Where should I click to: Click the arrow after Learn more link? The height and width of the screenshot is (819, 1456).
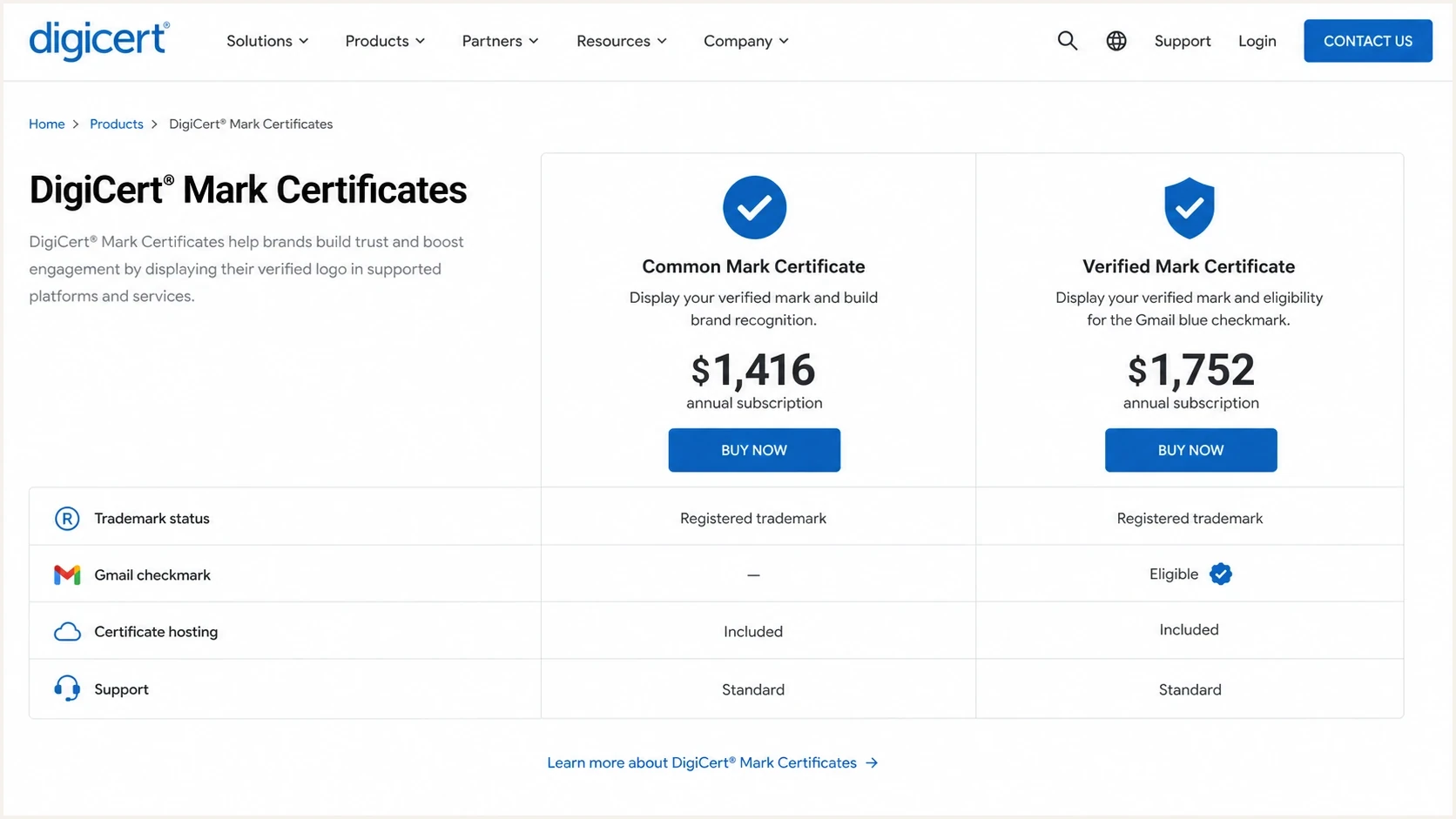pos(872,763)
